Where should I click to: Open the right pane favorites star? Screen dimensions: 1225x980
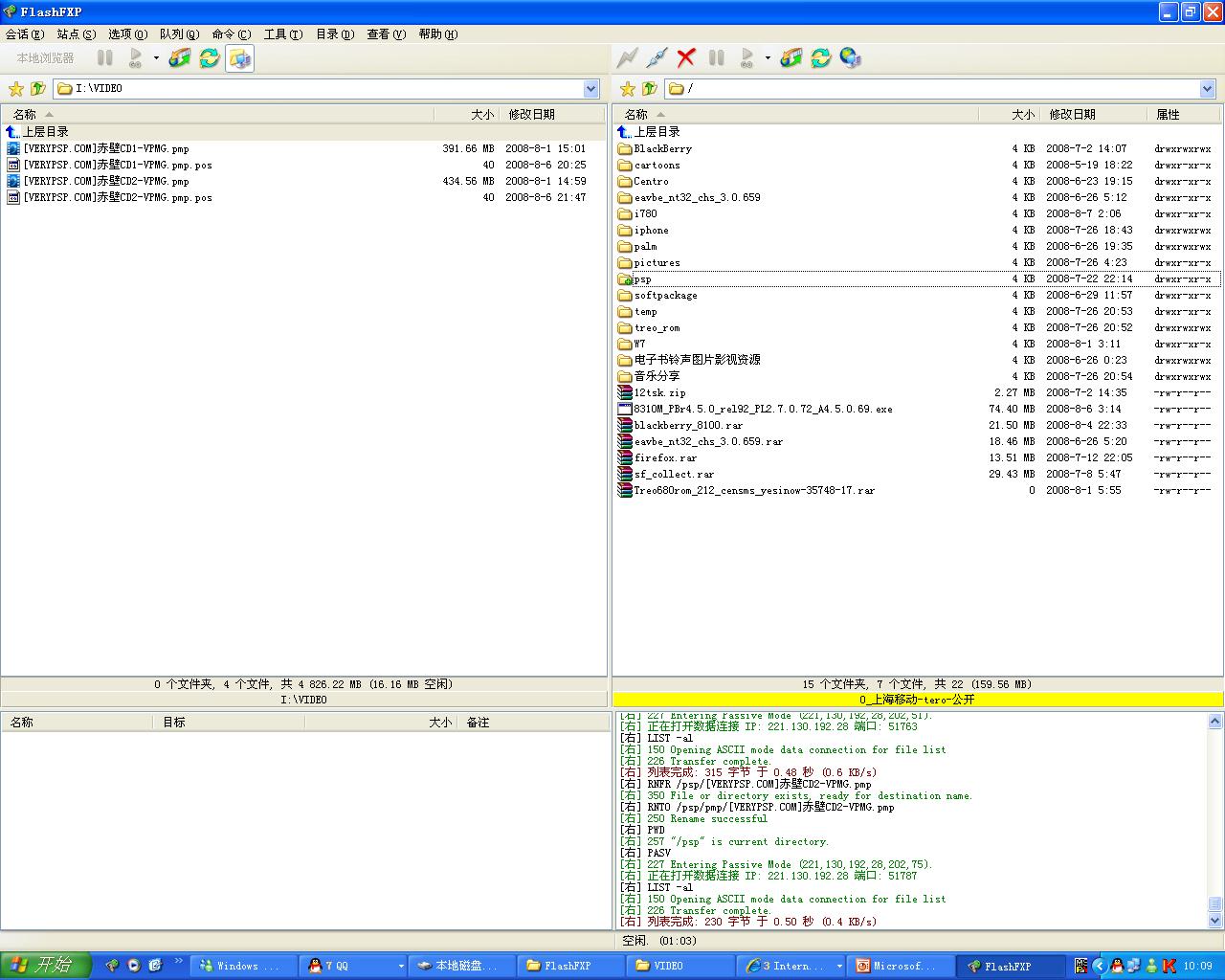(628, 89)
